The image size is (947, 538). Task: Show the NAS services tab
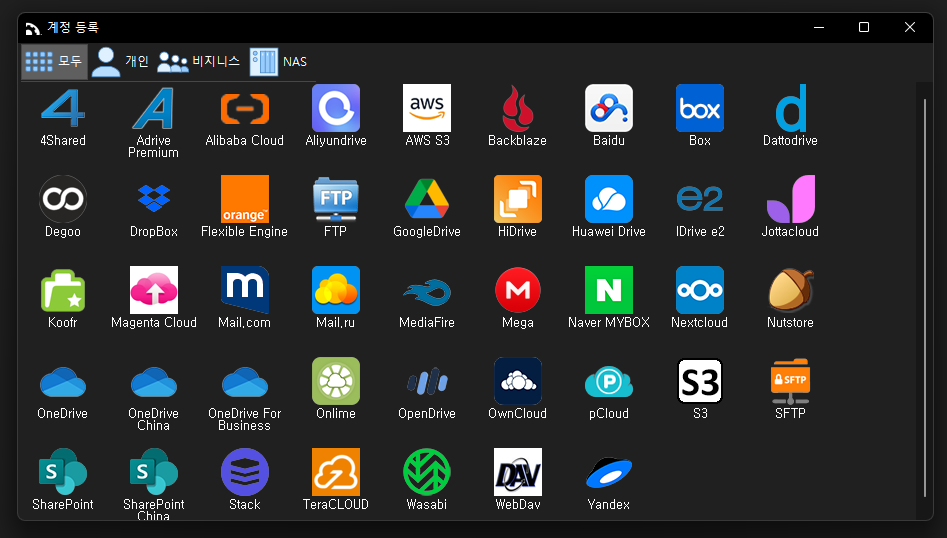point(278,62)
